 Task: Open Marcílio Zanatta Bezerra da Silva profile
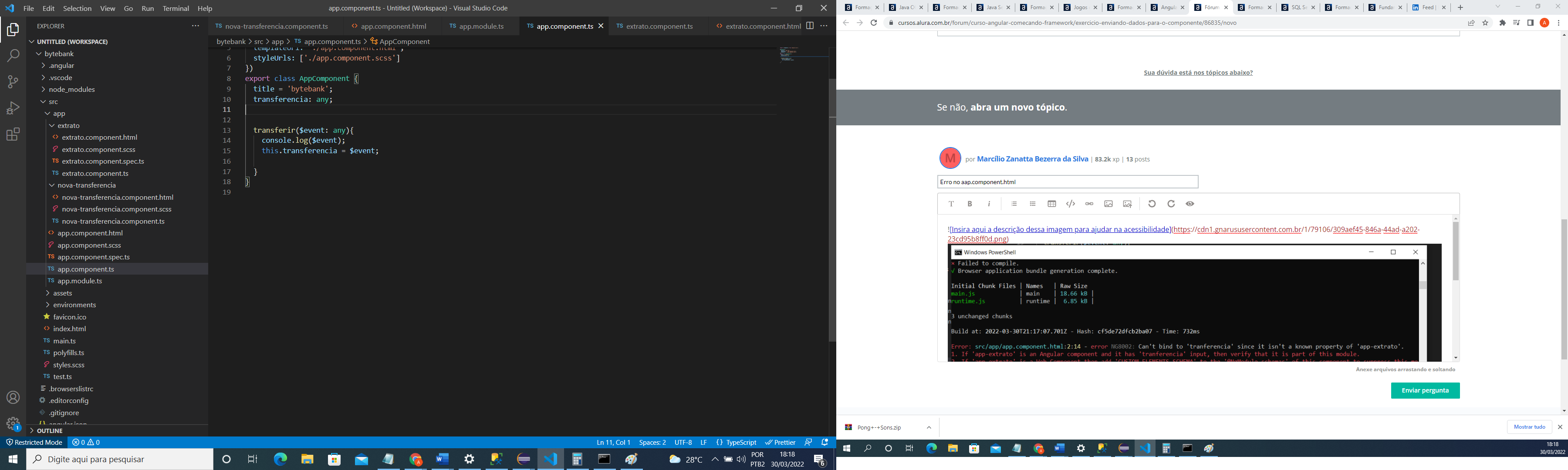[1032, 159]
